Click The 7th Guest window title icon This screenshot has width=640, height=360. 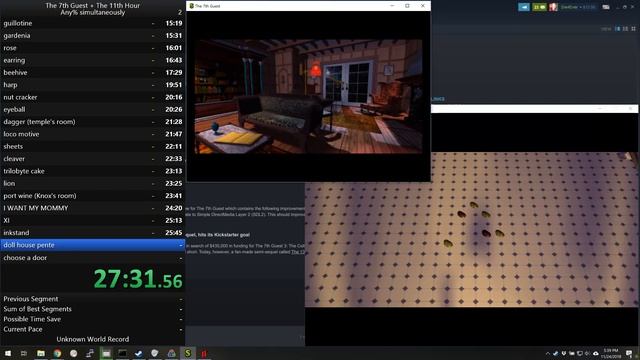pyautogui.click(x=191, y=6)
